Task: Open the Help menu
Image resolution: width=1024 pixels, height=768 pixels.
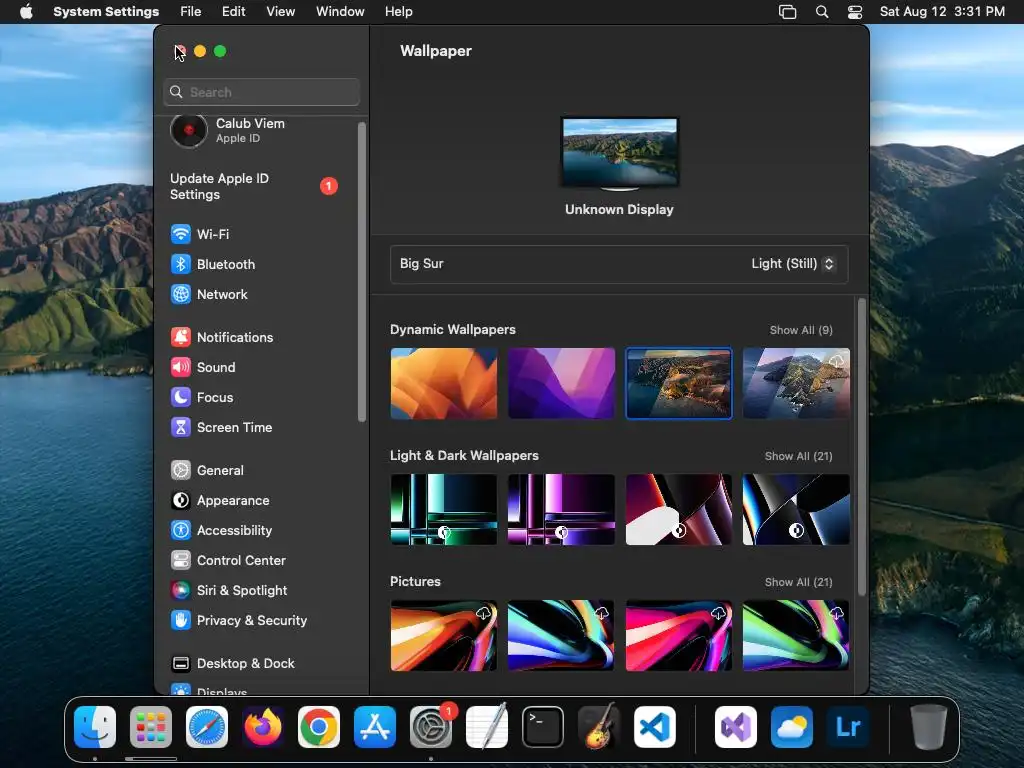Action: pyautogui.click(x=398, y=12)
